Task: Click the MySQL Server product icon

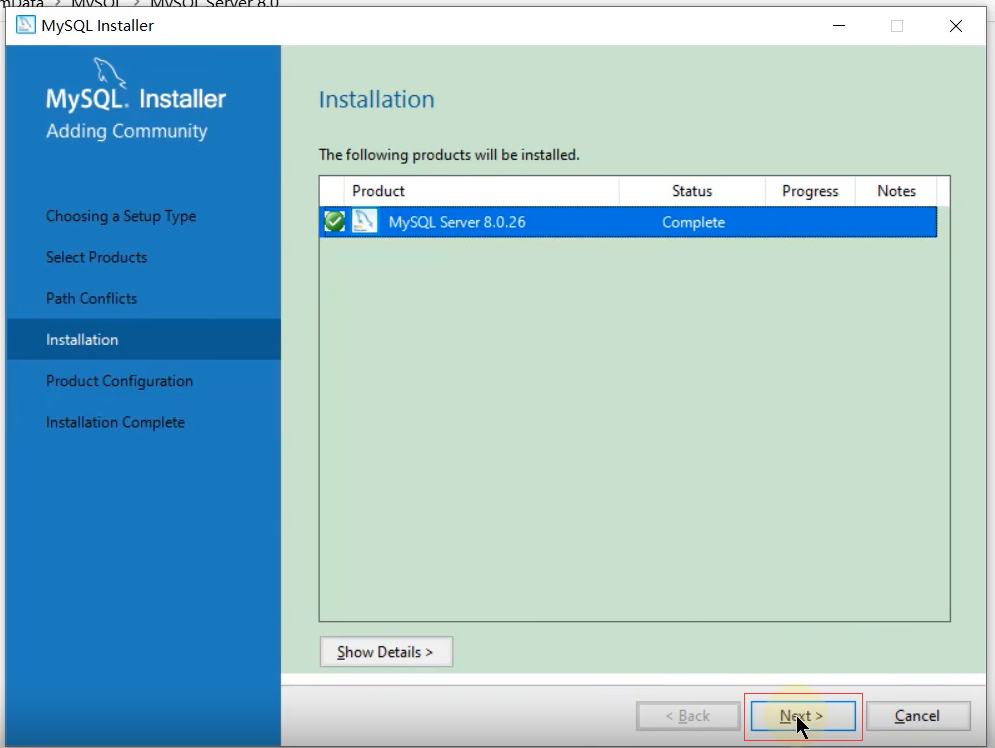Action: 365,222
